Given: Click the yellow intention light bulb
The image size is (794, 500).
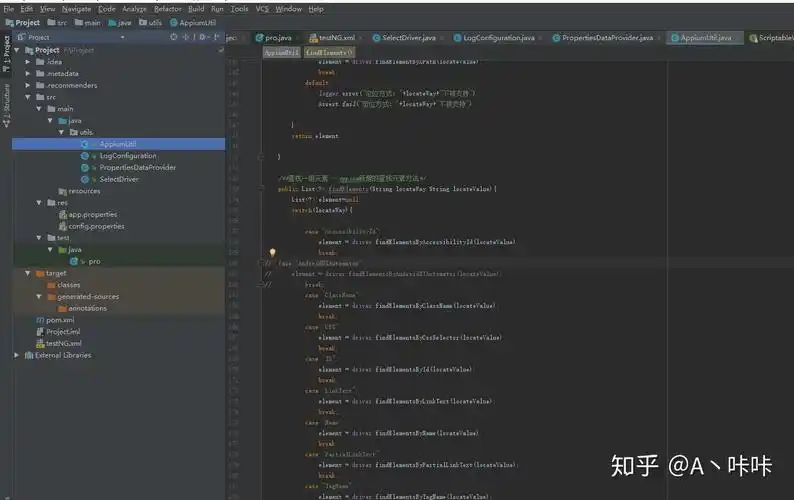Looking at the screenshot, I should (x=272, y=252).
